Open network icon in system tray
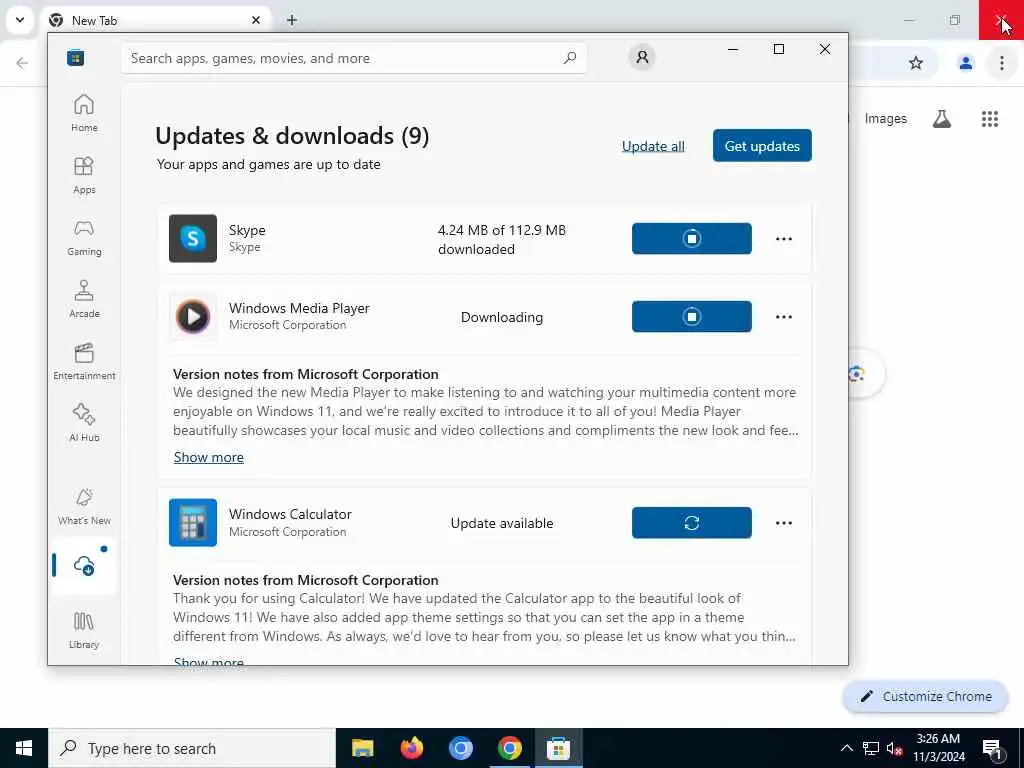This screenshot has width=1024, height=768. pyautogui.click(x=871, y=748)
